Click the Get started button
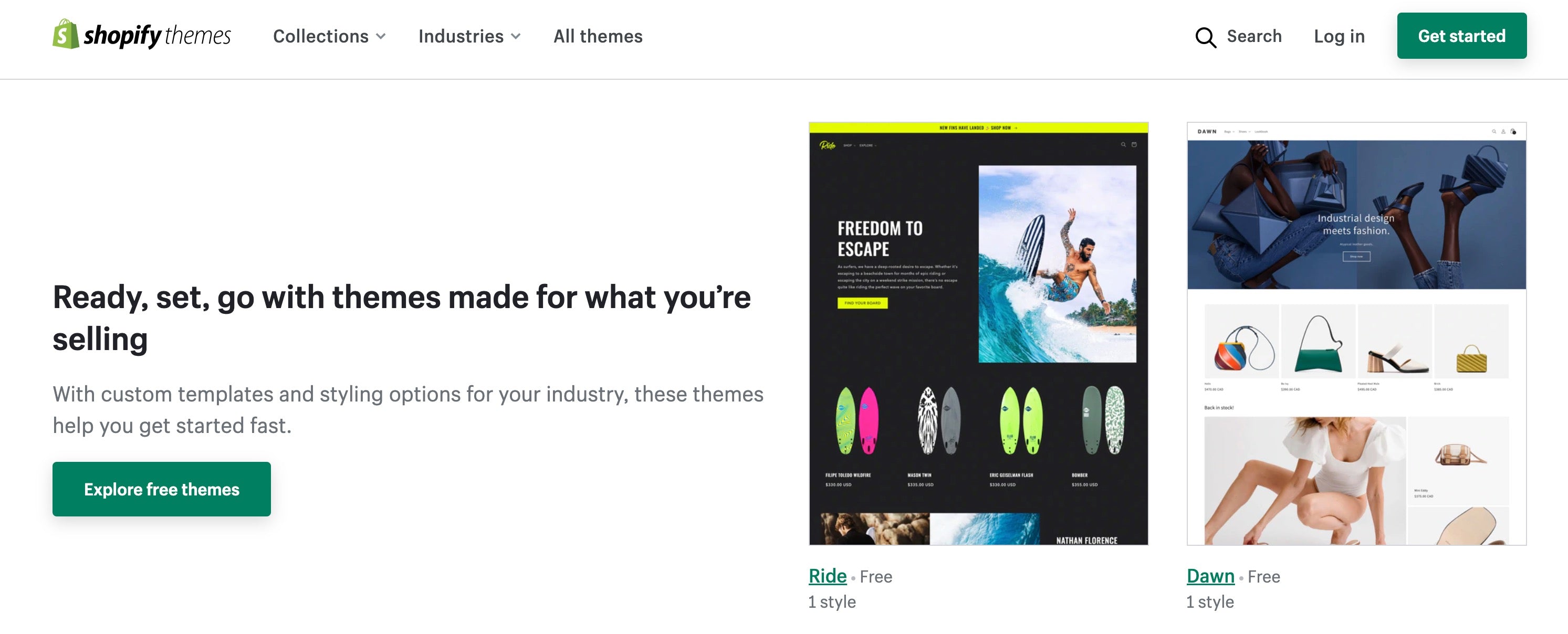This screenshot has width=1568, height=634. pos(1461,36)
